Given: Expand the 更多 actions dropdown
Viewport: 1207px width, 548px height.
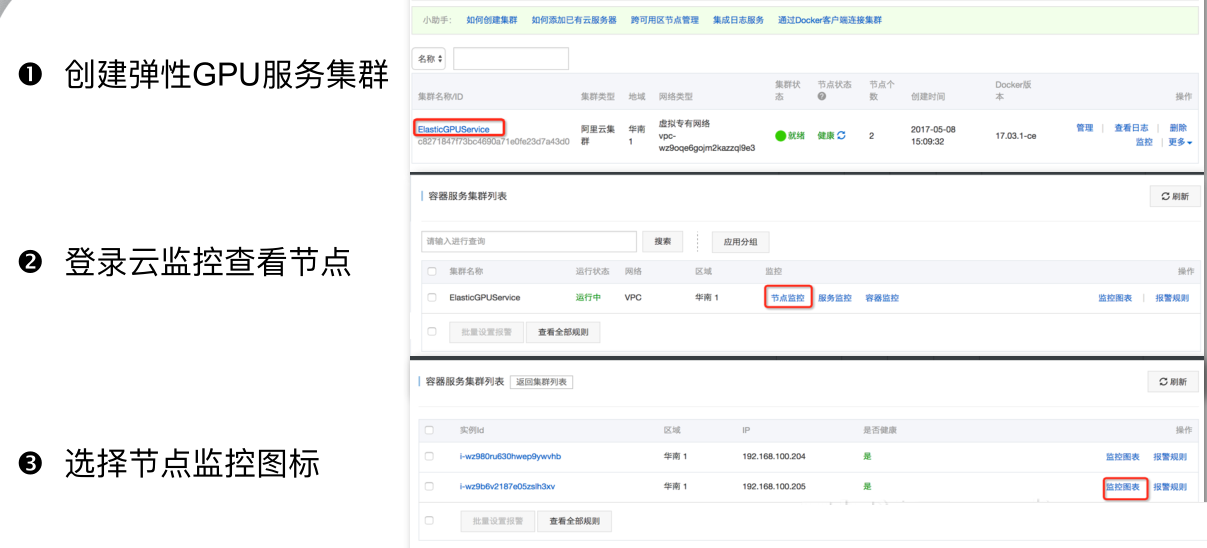Looking at the screenshot, I should [1180, 142].
